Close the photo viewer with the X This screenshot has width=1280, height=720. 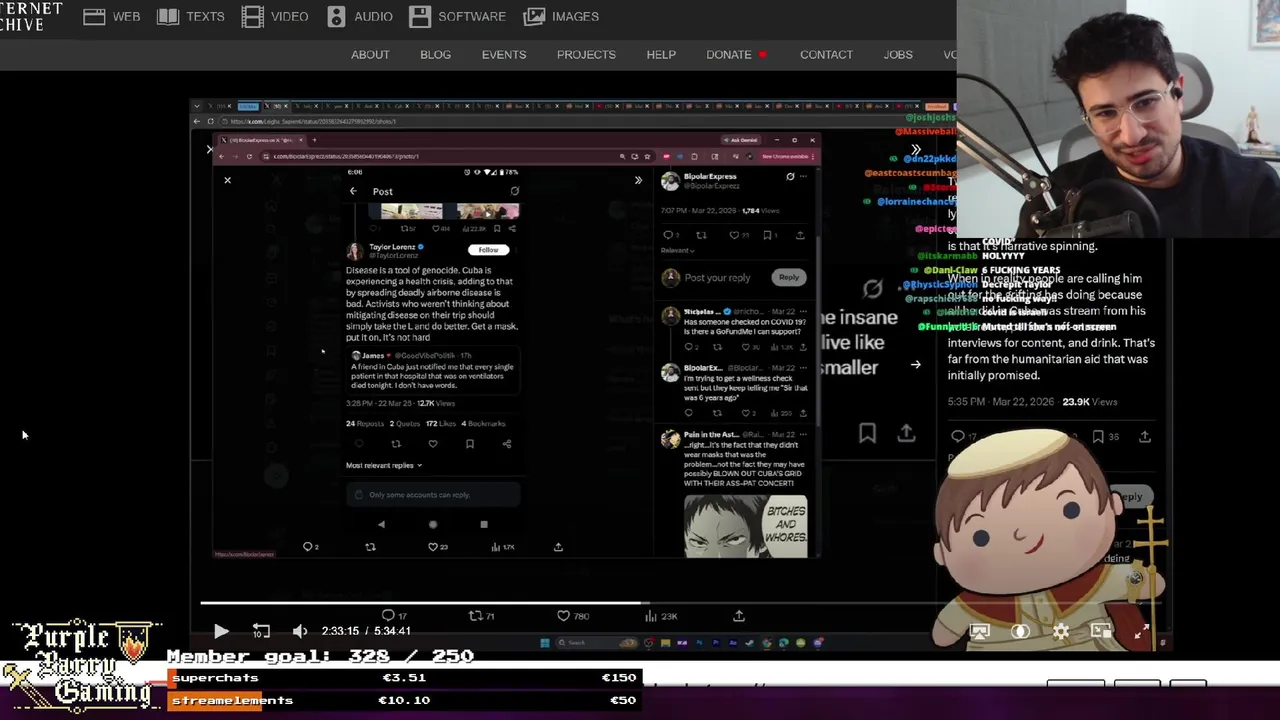tap(227, 180)
